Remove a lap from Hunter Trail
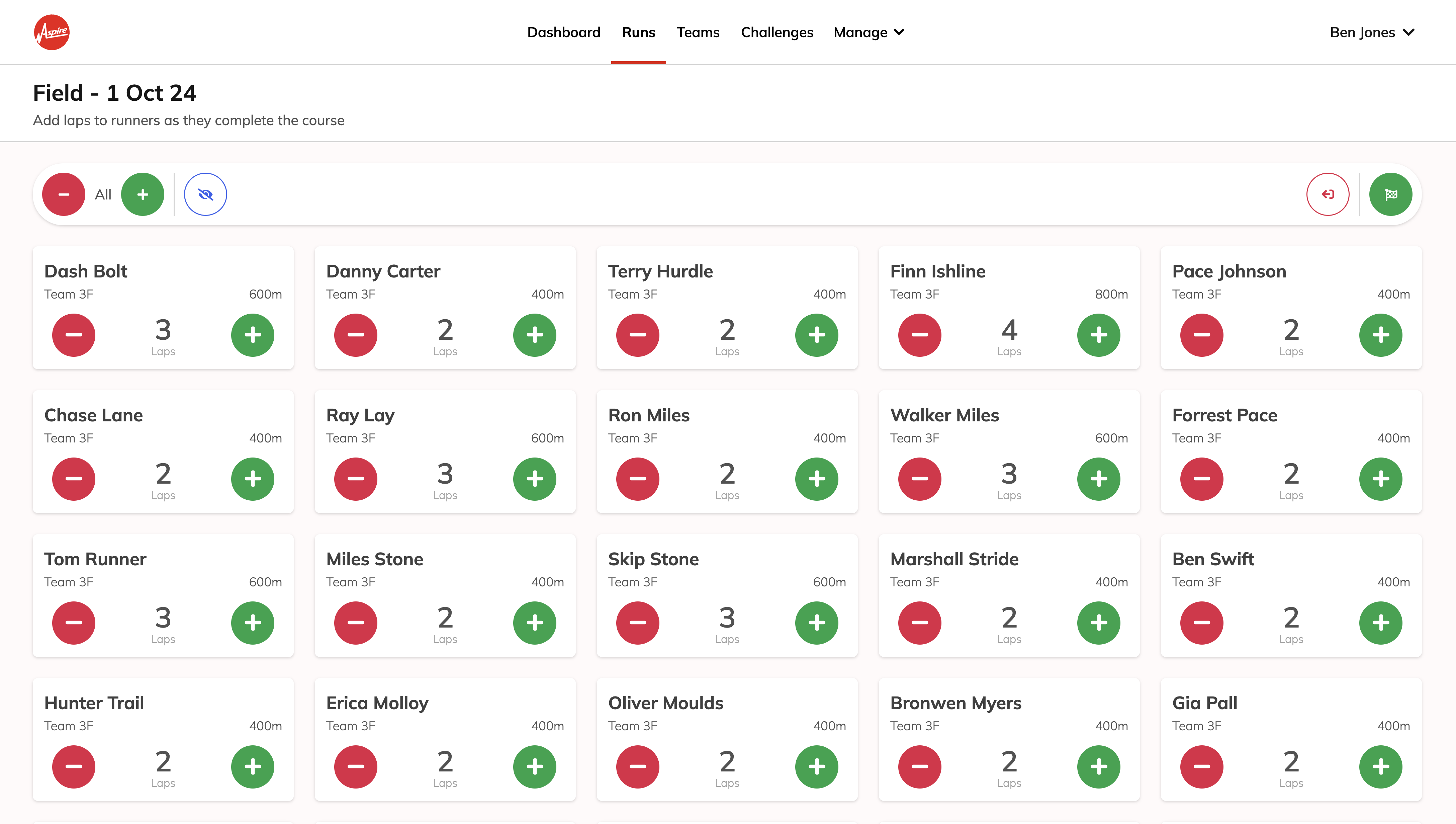Viewport: 1456px width, 824px height. [x=74, y=767]
